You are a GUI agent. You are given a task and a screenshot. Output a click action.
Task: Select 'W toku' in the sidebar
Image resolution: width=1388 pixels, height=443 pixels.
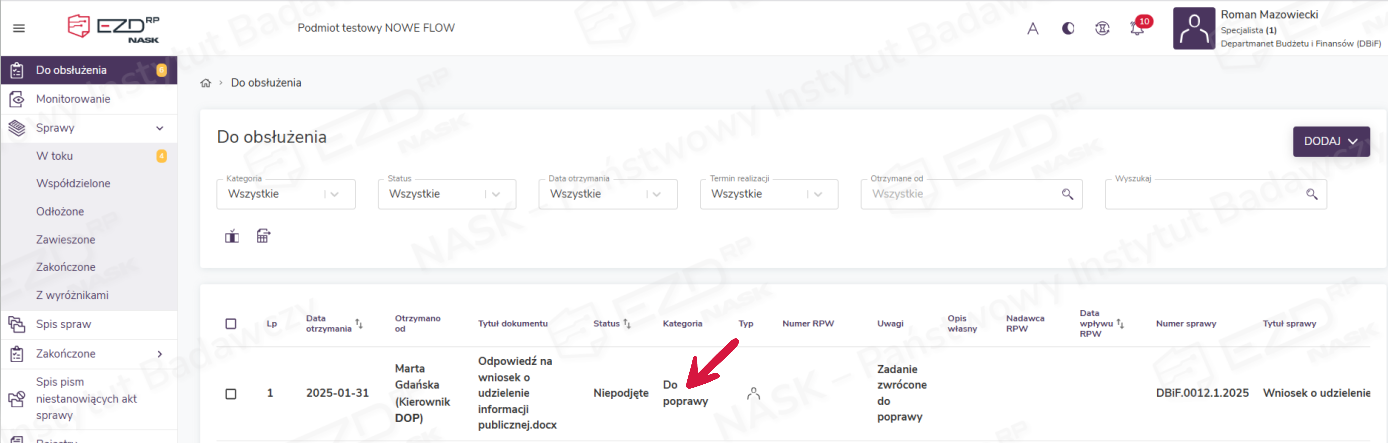coord(55,156)
